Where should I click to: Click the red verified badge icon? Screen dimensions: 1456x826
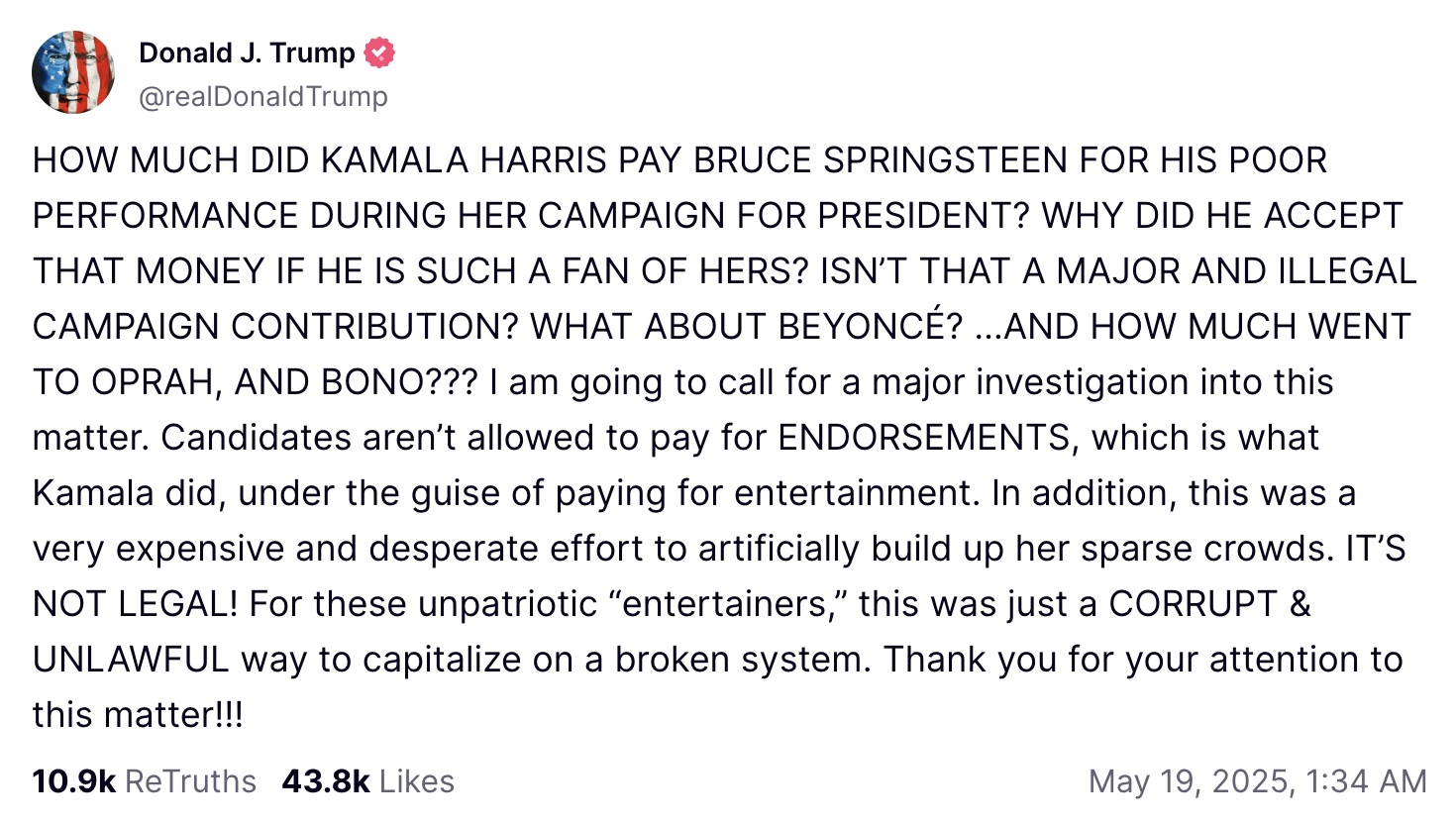(379, 52)
